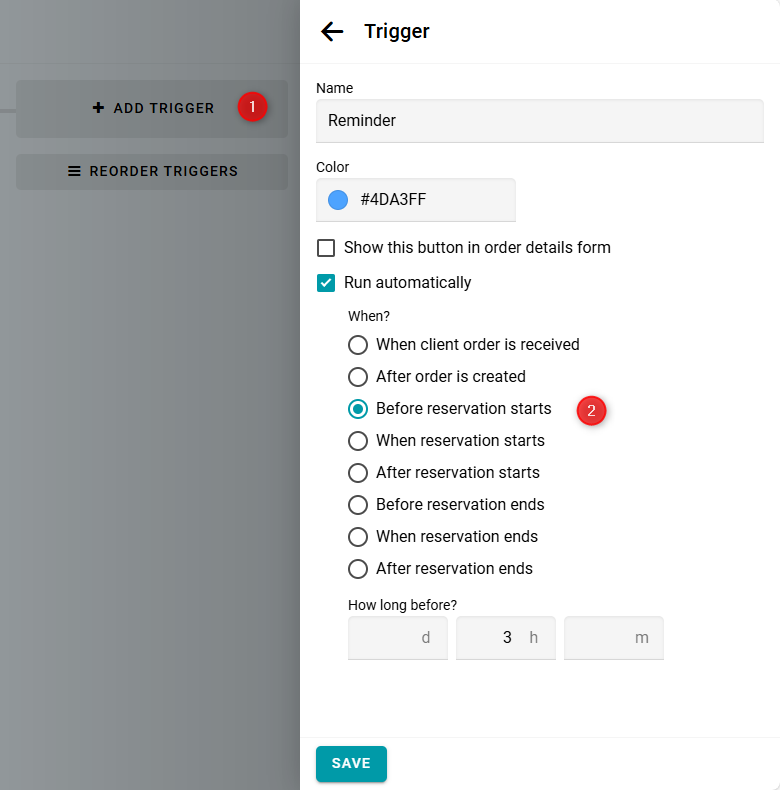
Task: Choose 'Before reservation ends' option
Action: click(358, 505)
